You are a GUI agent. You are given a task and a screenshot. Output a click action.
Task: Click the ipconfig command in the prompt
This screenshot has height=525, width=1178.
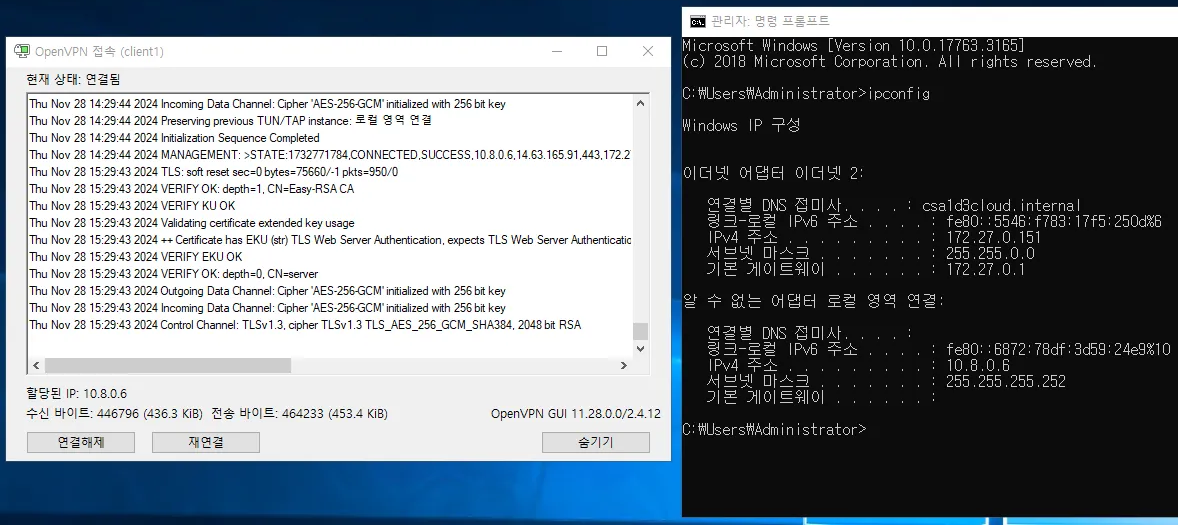[899, 94]
